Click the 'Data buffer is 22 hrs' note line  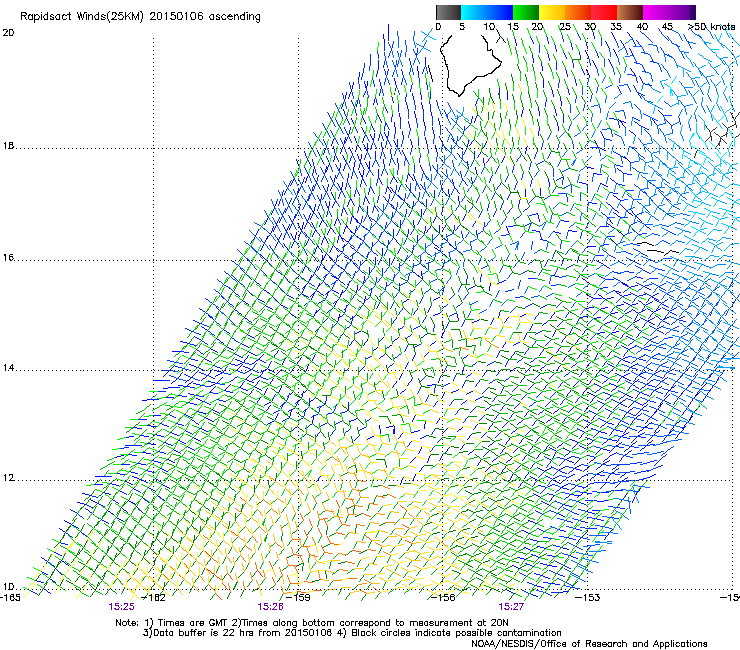tap(352, 633)
